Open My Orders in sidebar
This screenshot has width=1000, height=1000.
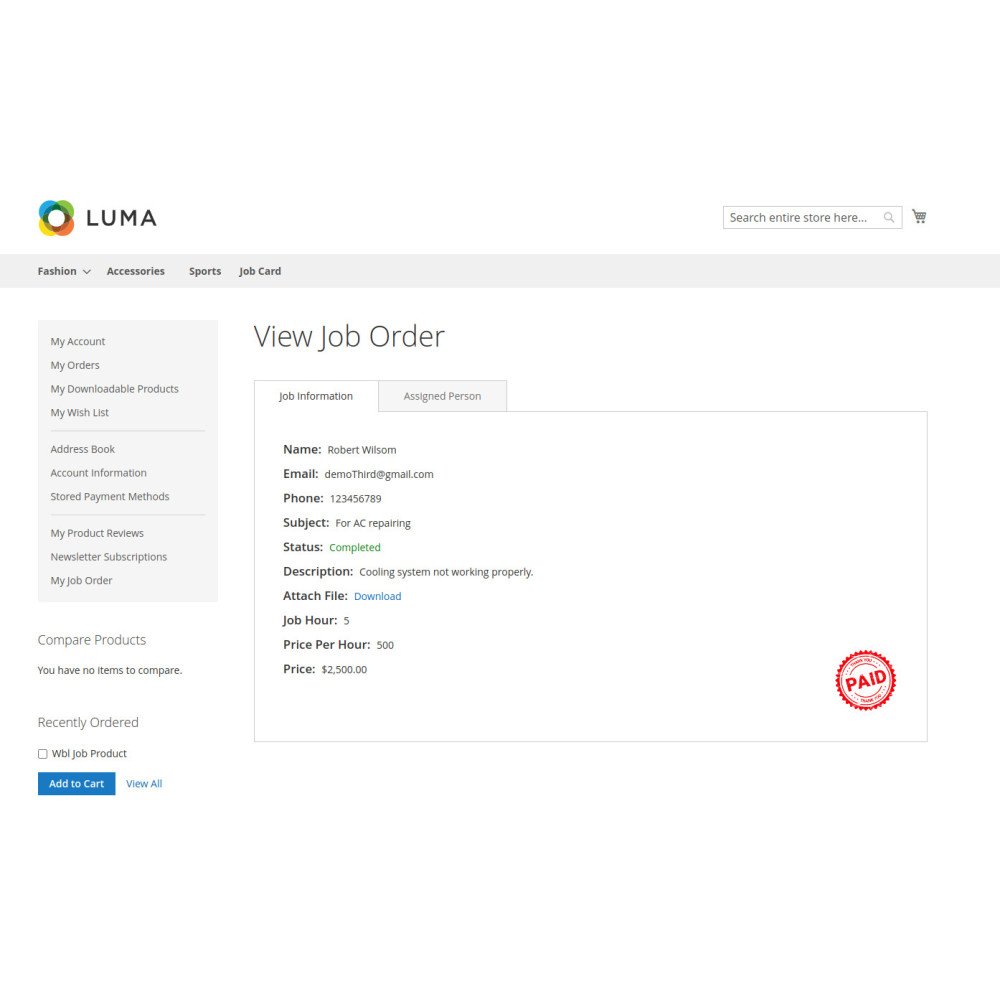coord(75,365)
